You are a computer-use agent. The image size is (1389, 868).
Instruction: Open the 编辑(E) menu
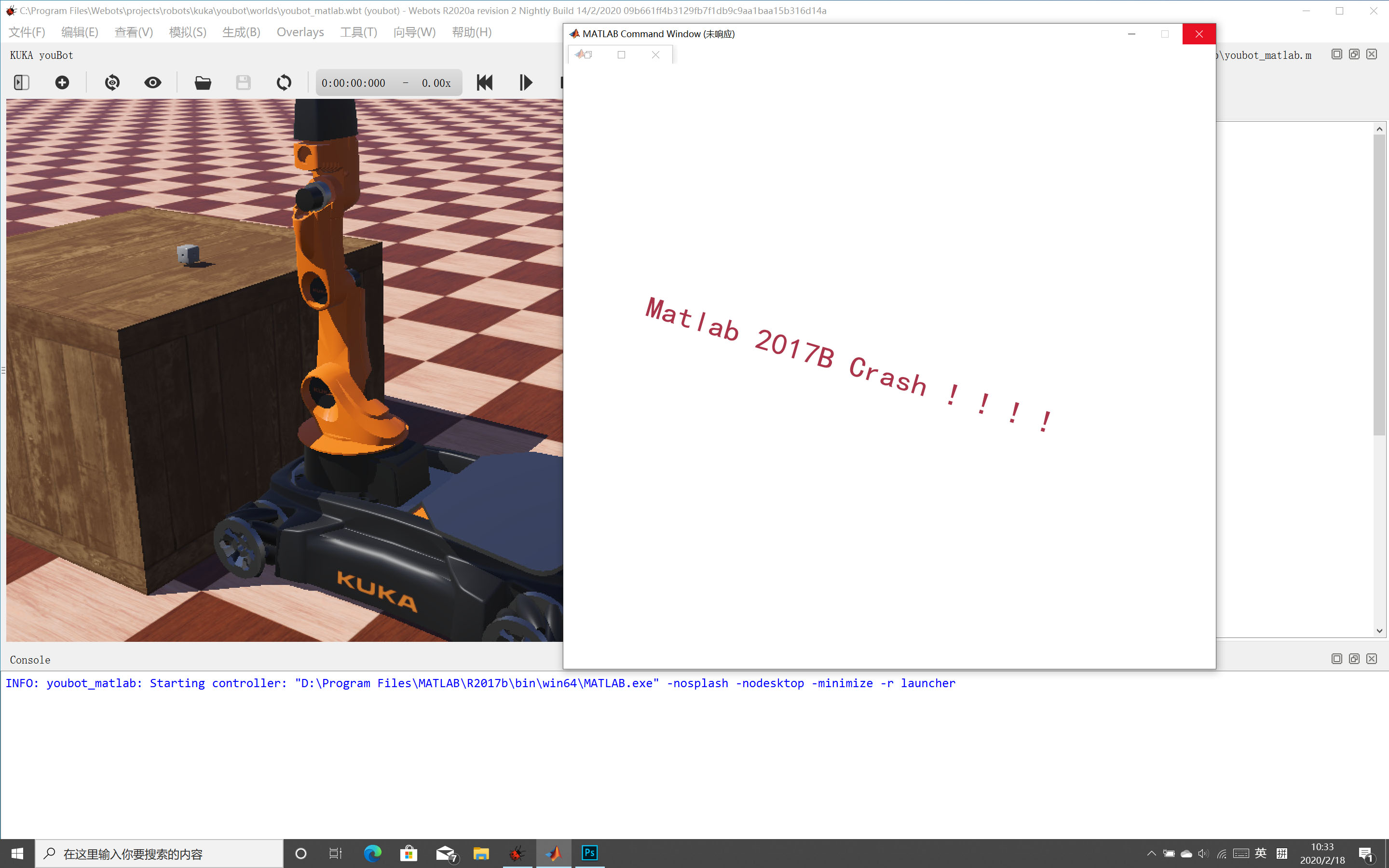(80, 32)
